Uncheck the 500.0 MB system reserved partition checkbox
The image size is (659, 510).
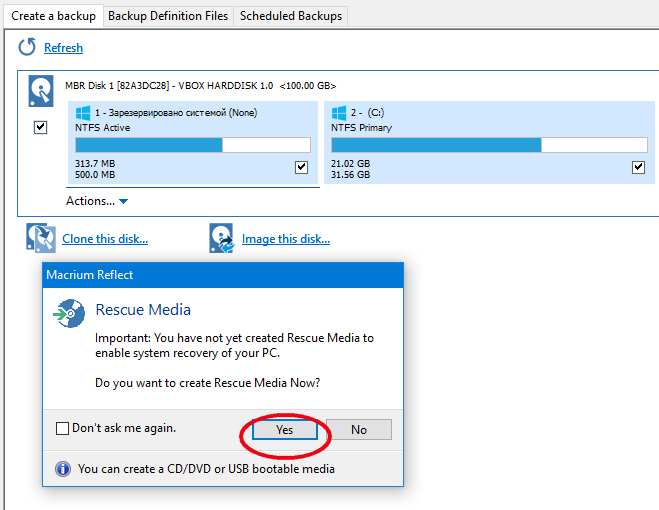301,167
